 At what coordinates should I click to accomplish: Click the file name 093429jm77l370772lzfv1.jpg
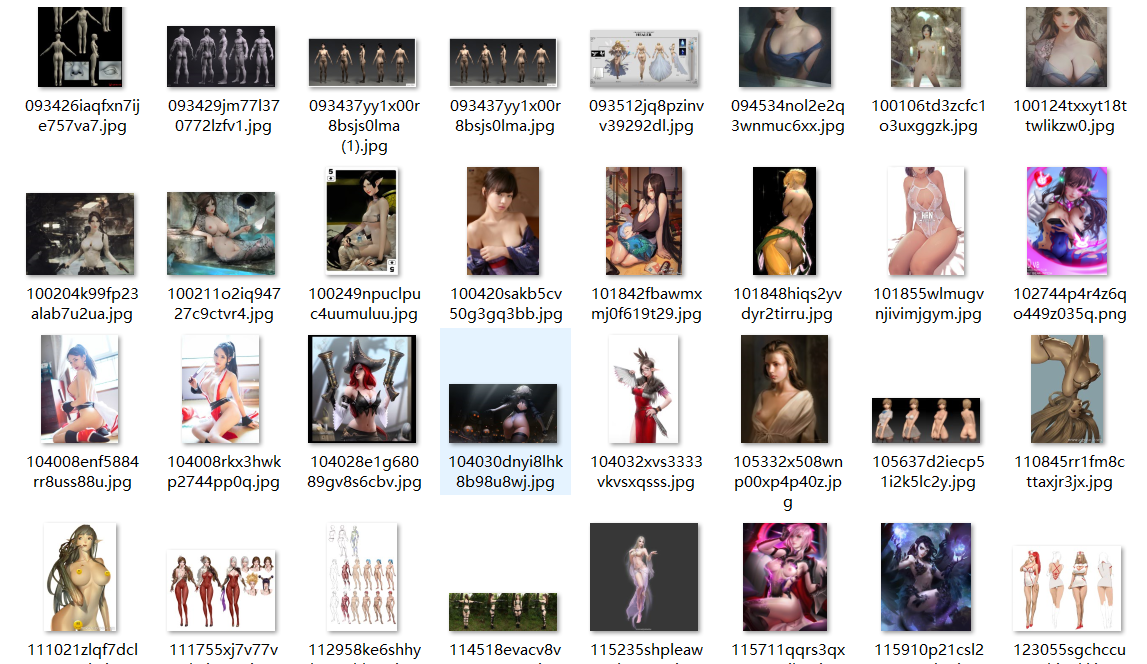pos(224,116)
